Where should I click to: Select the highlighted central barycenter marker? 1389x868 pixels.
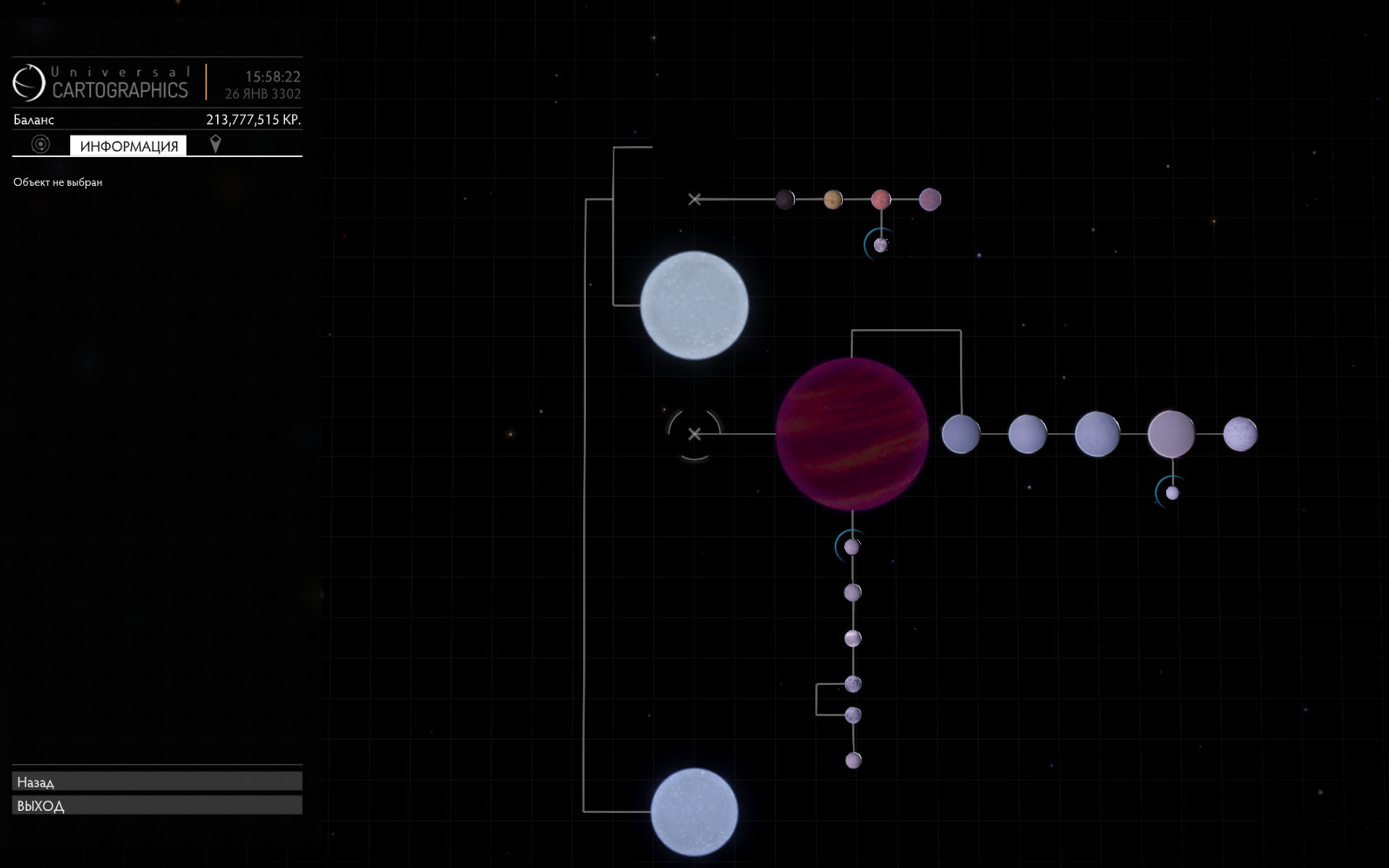point(694,434)
